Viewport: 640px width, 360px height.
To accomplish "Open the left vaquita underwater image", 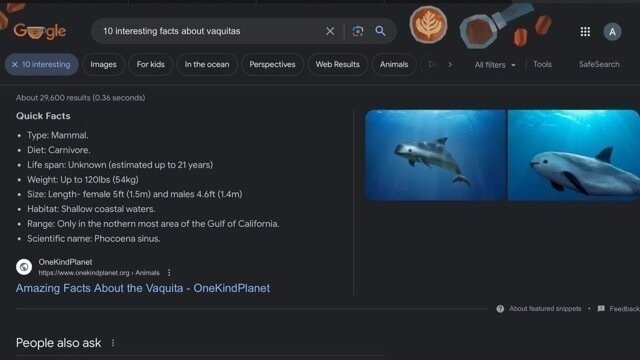I will [x=435, y=155].
